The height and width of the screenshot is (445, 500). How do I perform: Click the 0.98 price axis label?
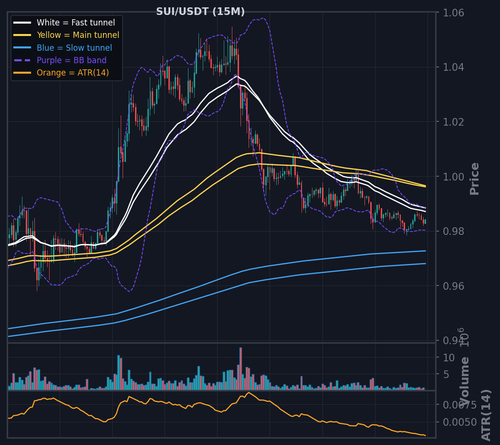tap(453, 231)
